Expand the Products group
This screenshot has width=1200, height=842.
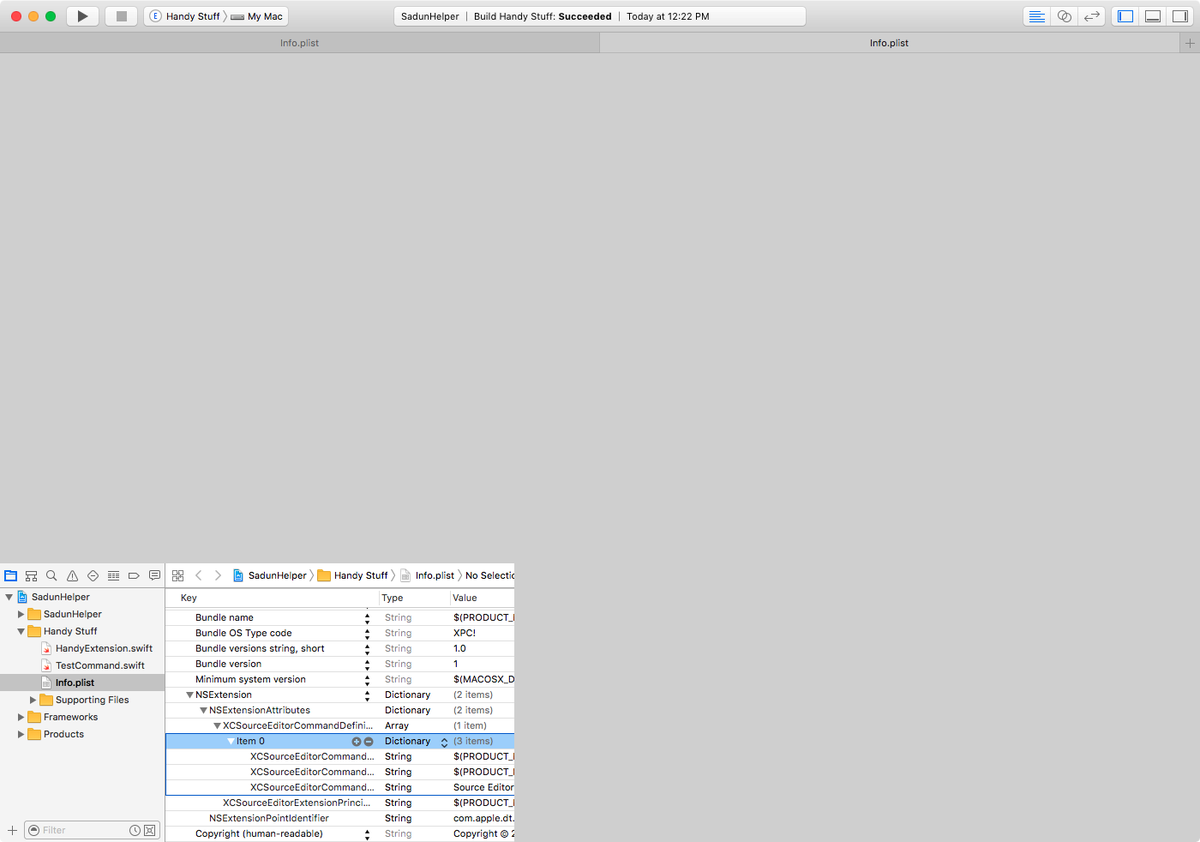pyautogui.click(x=21, y=734)
